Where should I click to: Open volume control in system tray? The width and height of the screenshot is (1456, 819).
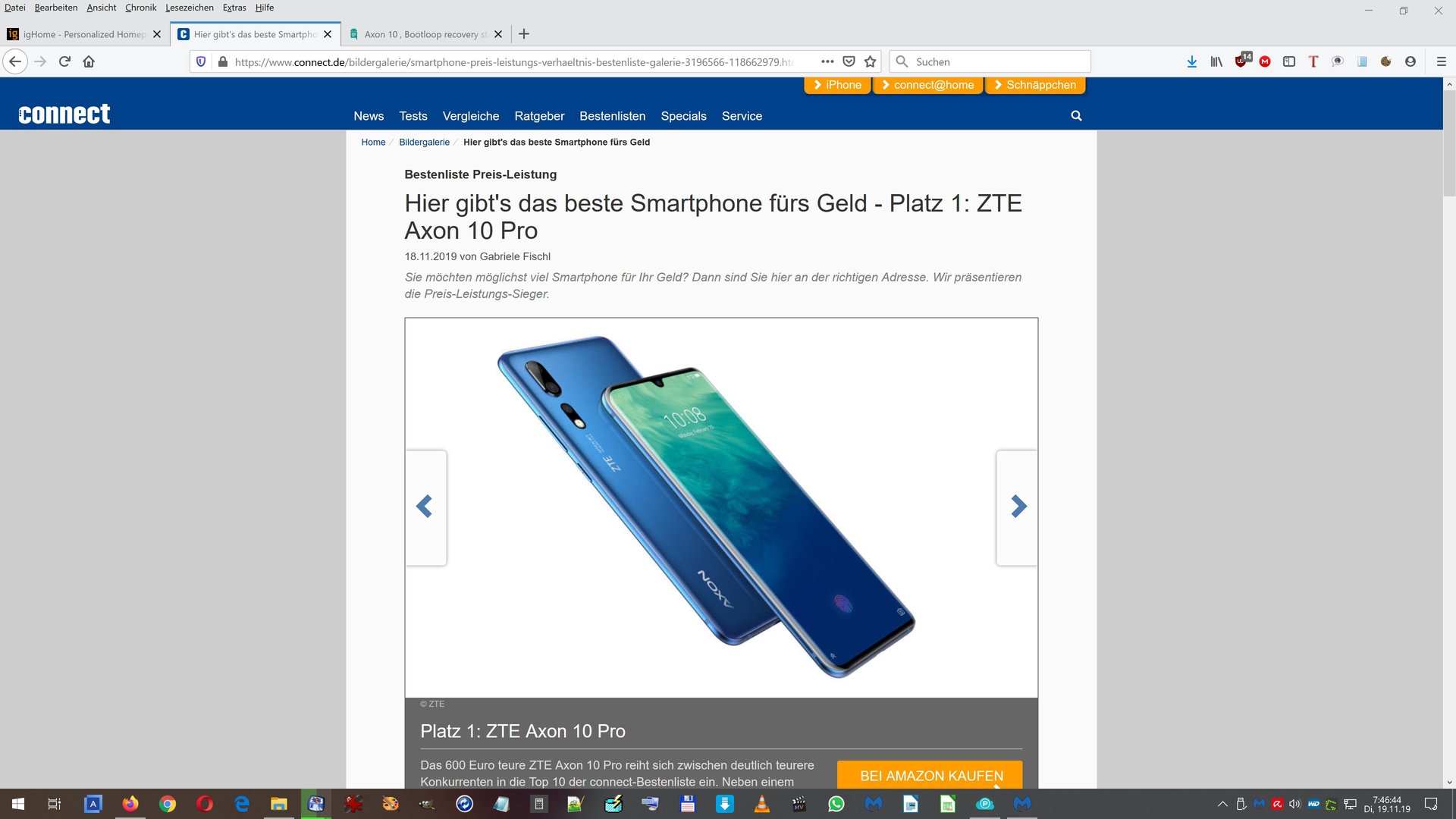pos(1294,804)
